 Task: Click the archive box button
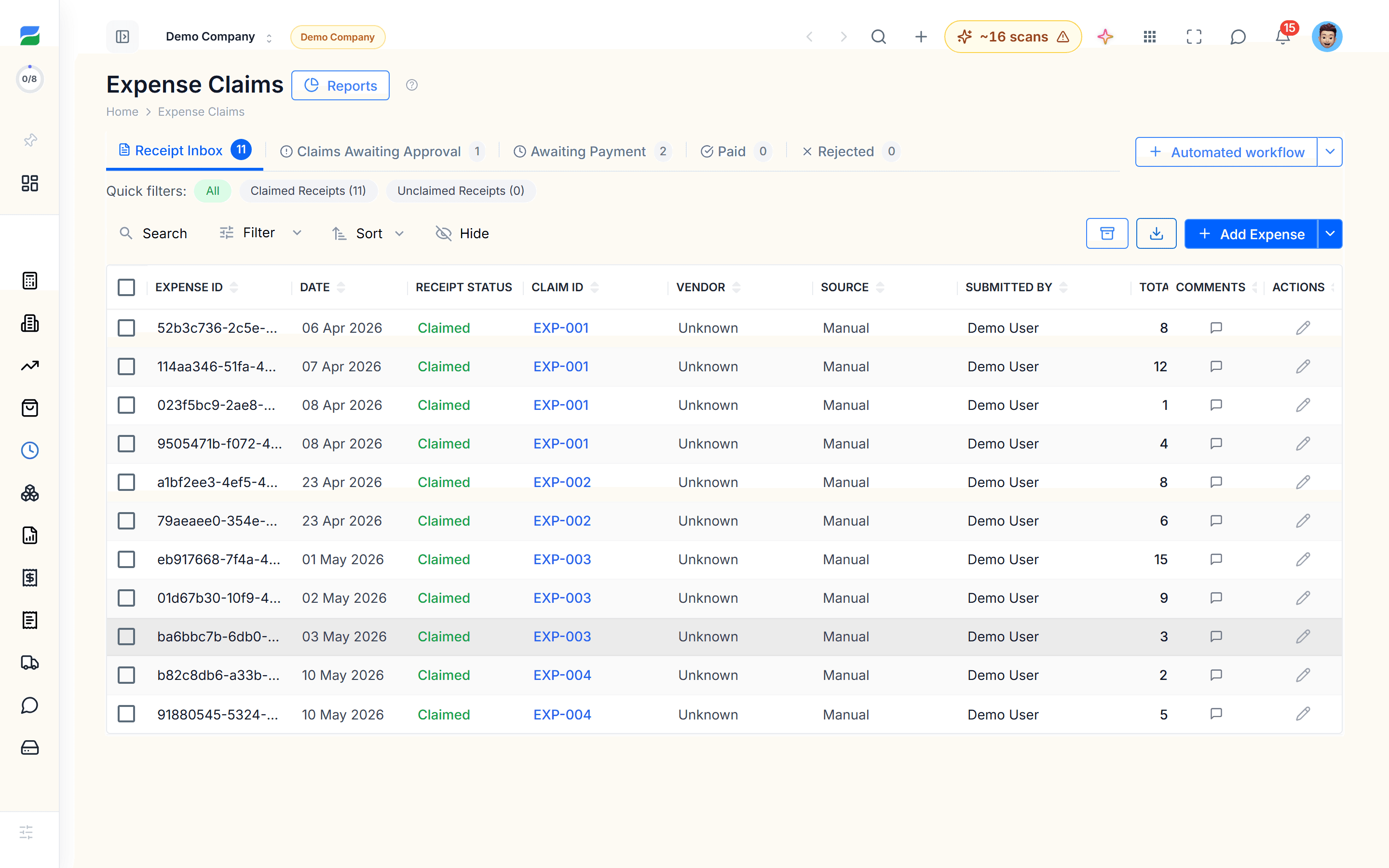[1106, 234]
